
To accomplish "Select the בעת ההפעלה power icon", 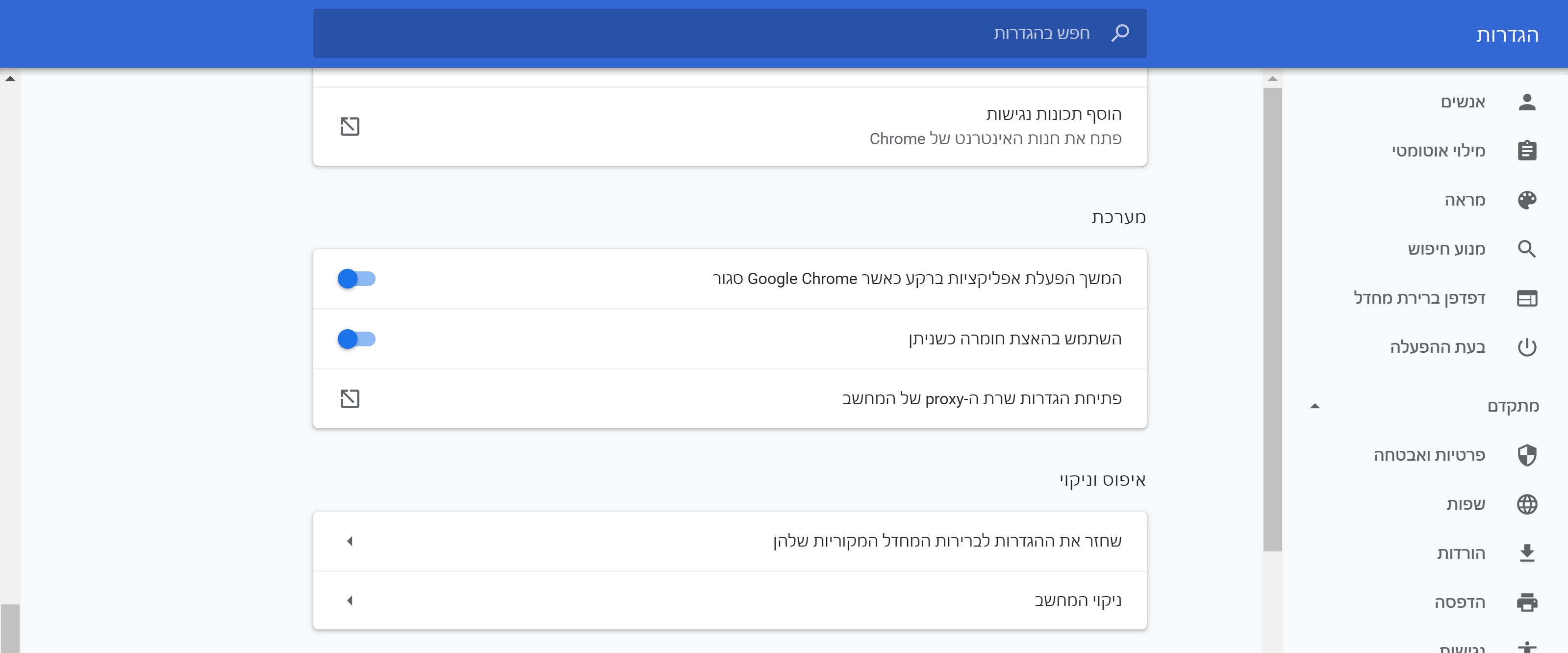I will point(1528,346).
